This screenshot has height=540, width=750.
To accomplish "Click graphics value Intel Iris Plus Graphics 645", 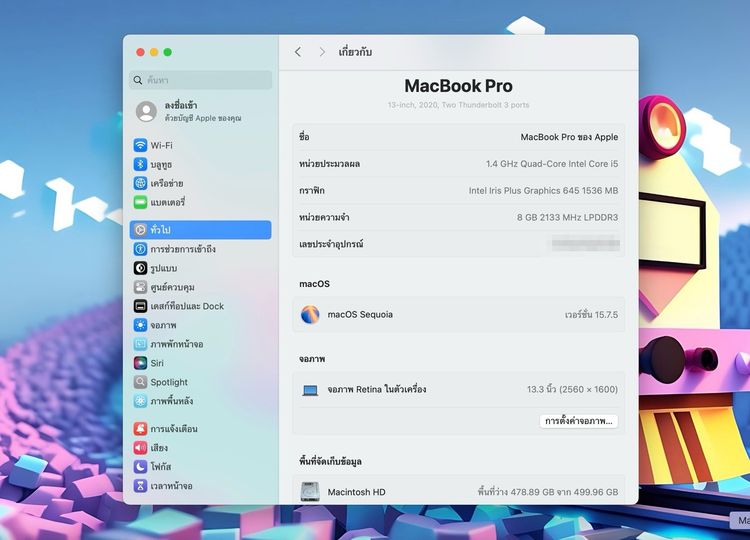I will (524, 190).
